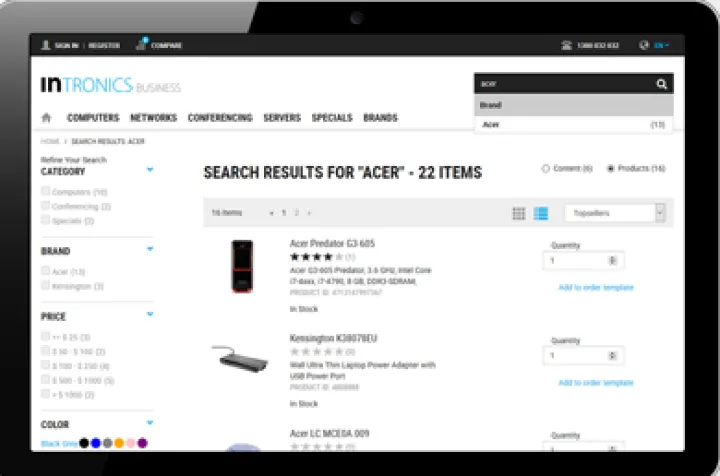
Task: Tick the Computers category checkbox
Action: [x=45, y=191]
